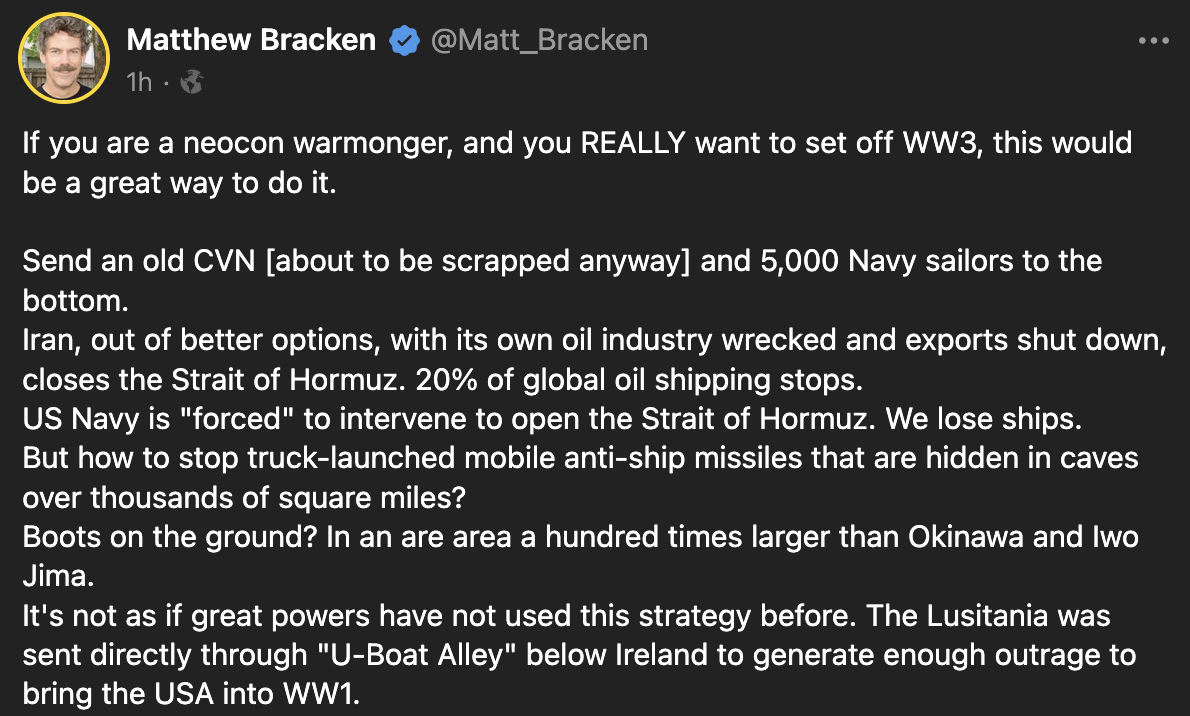
Task: Click Matthew Bracken's profile avatar photo
Action: [64, 58]
